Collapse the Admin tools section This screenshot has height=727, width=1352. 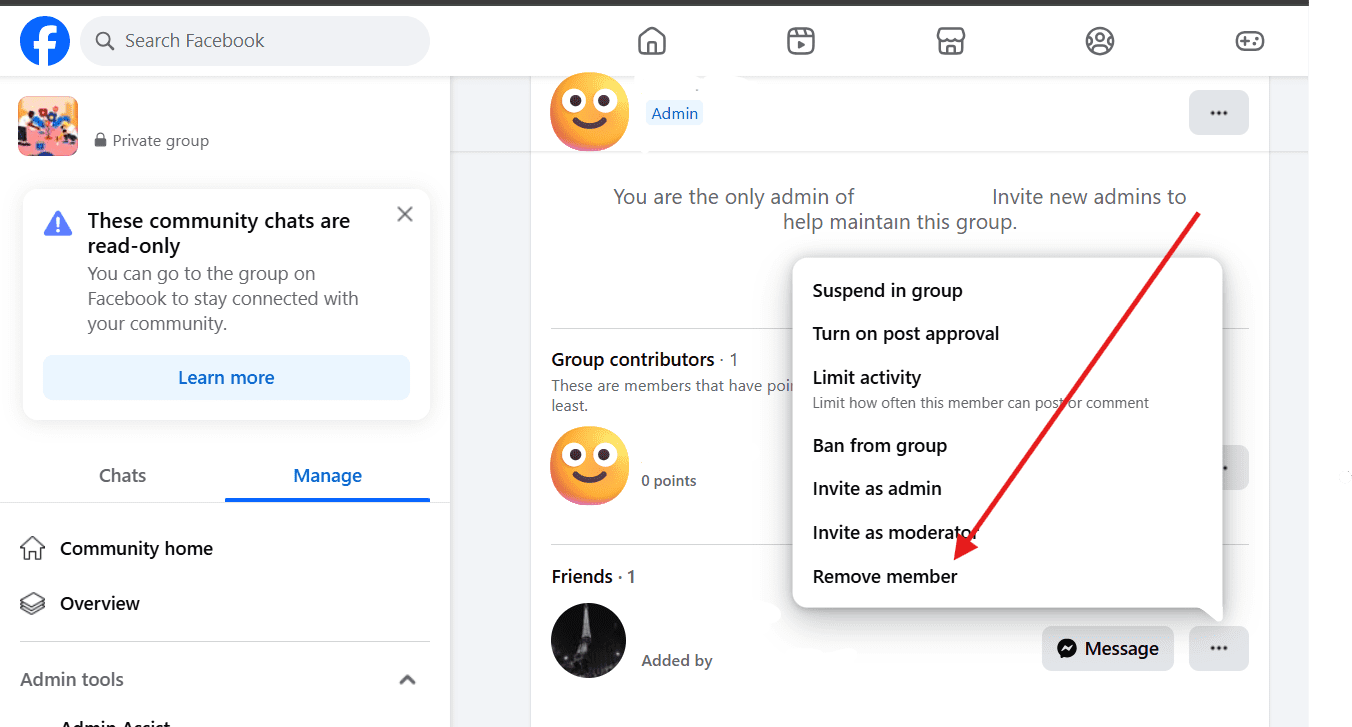(x=407, y=679)
